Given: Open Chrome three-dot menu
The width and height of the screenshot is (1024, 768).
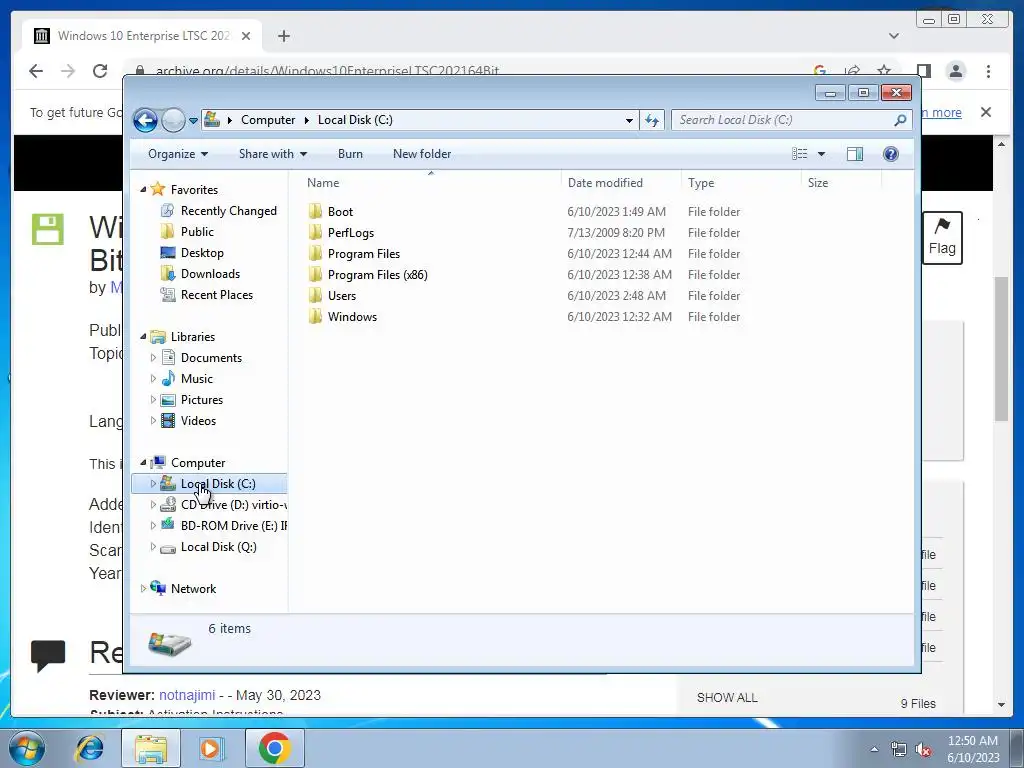Looking at the screenshot, I should [988, 71].
